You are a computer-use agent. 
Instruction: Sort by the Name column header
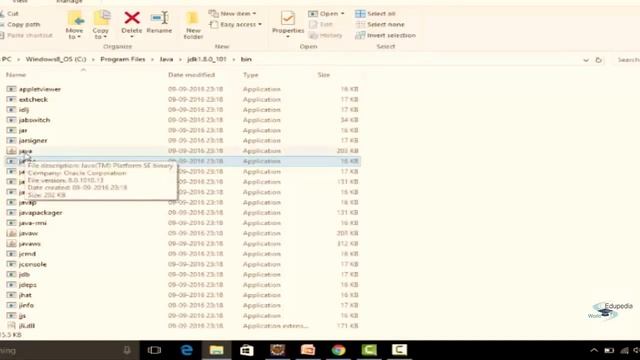click(16, 75)
